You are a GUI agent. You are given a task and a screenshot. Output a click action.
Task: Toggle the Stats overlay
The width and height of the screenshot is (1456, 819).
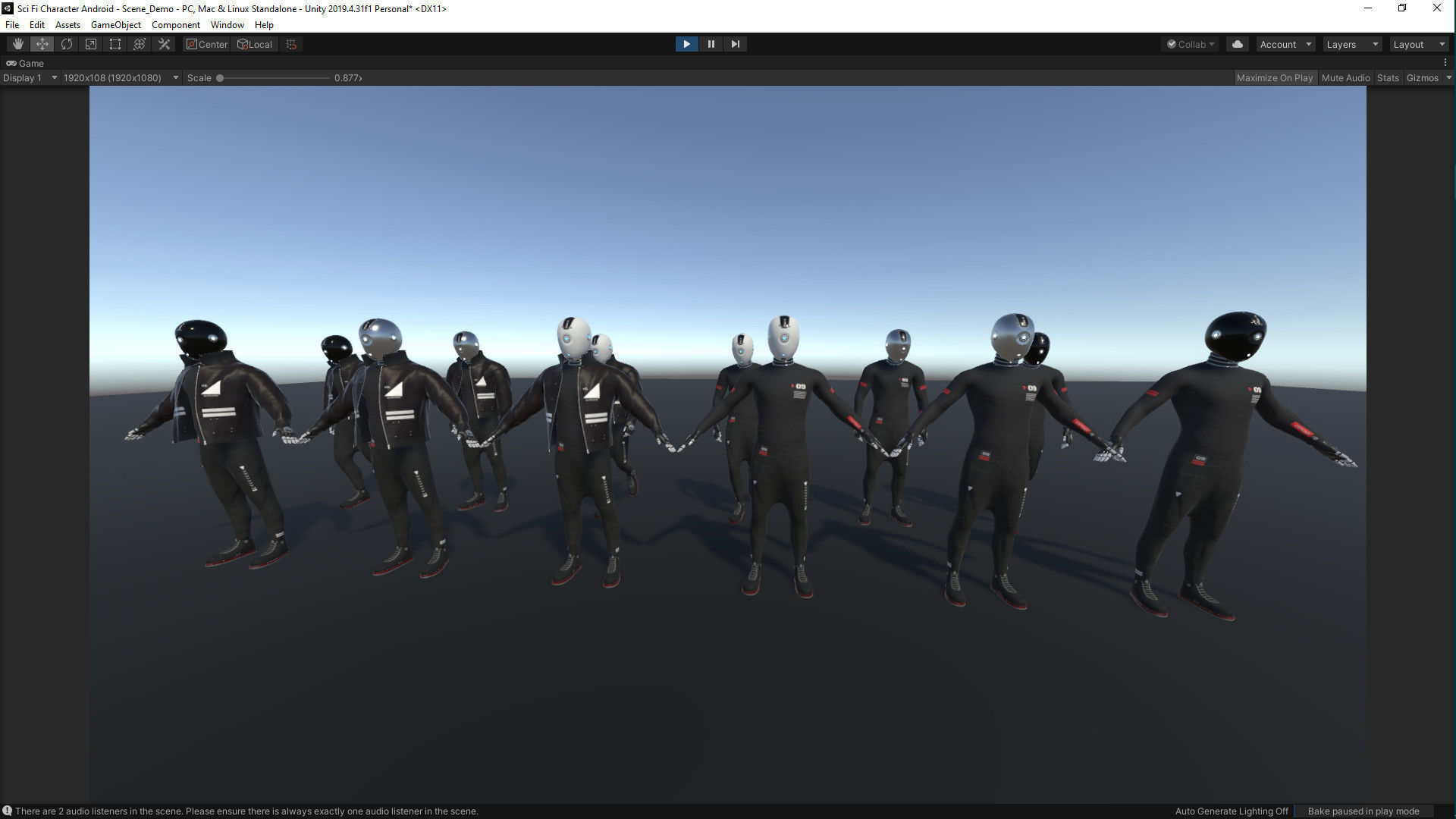pyautogui.click(x=1388, y=77)
